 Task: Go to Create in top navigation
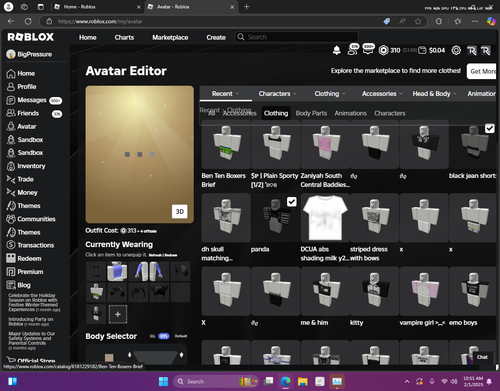(216, 37)
